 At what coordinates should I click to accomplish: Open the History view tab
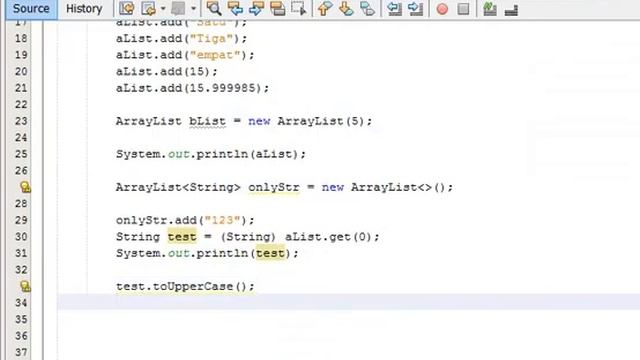pos(84,9)
